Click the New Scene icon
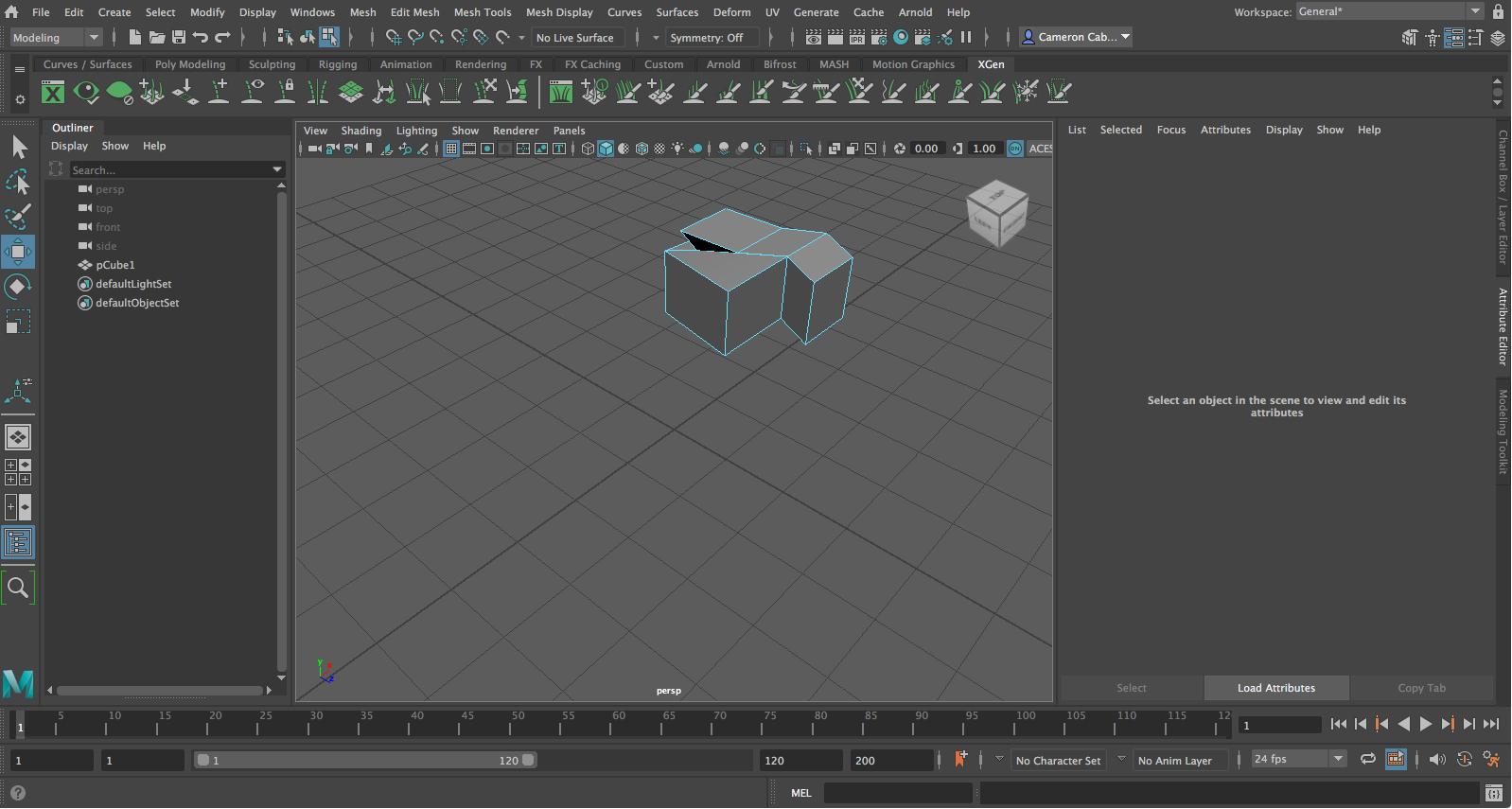1512x809 pixels. (134, 37)
